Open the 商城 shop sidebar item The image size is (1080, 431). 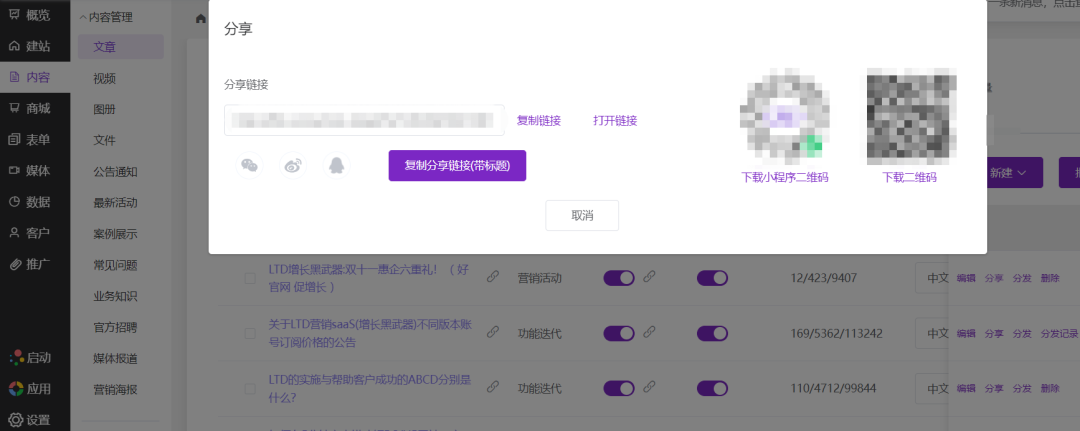click(x=29, y=108)
